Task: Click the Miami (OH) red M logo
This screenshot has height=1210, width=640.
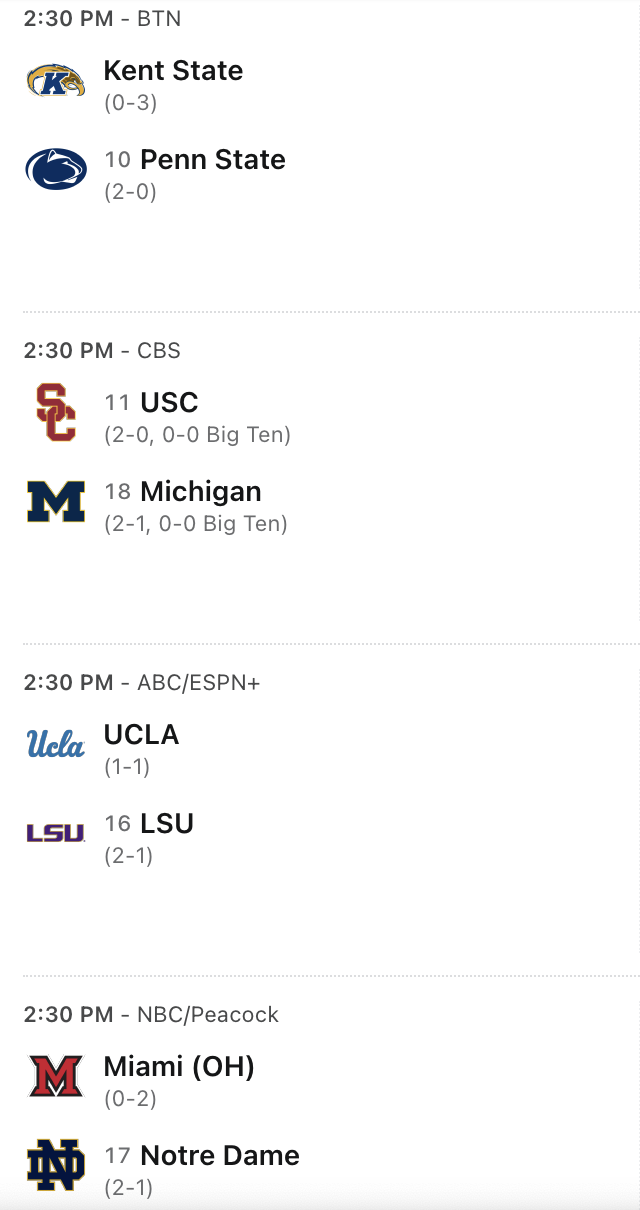Action: point(56,1076)
